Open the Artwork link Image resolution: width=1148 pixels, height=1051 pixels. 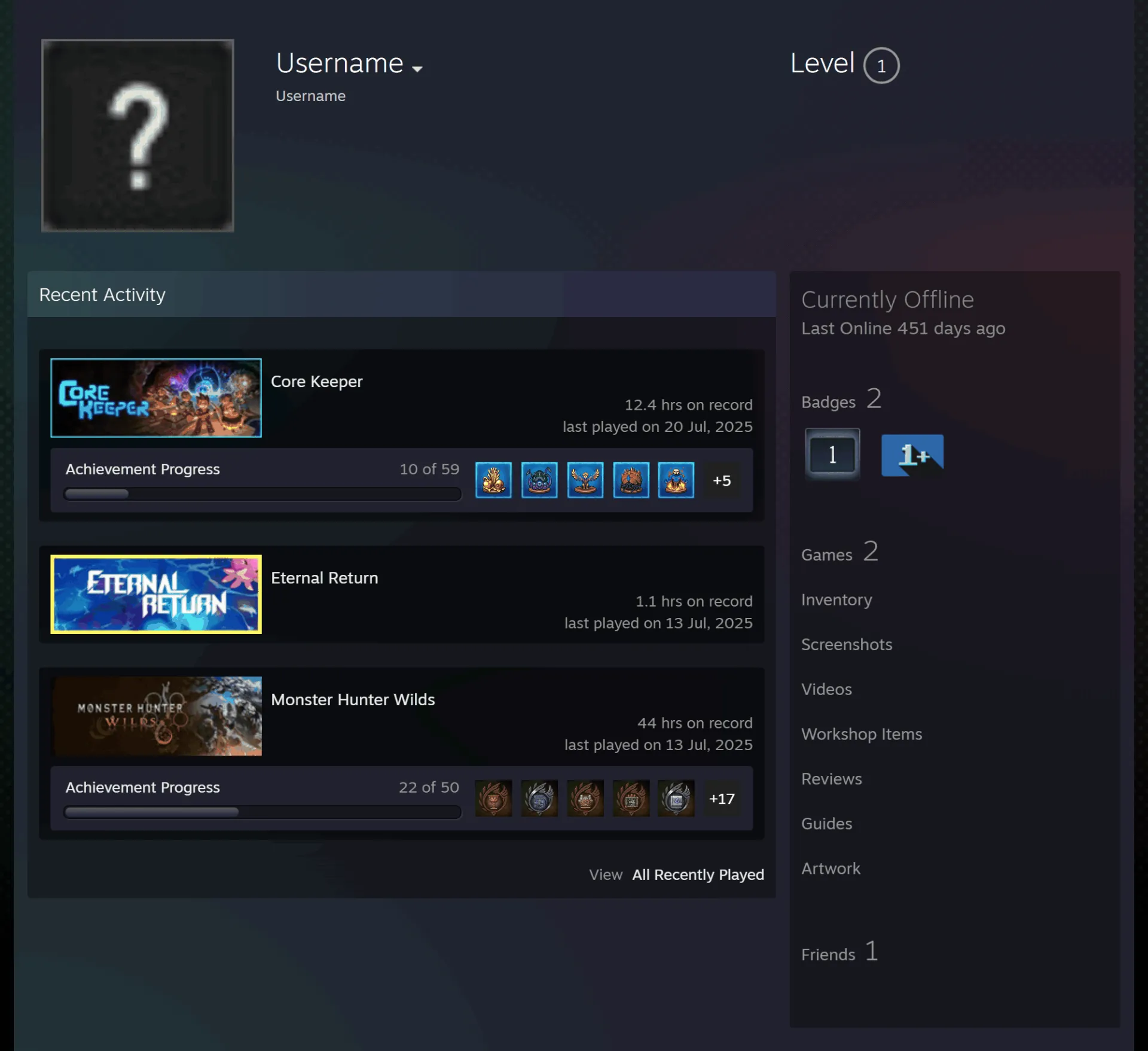(831, 869)
